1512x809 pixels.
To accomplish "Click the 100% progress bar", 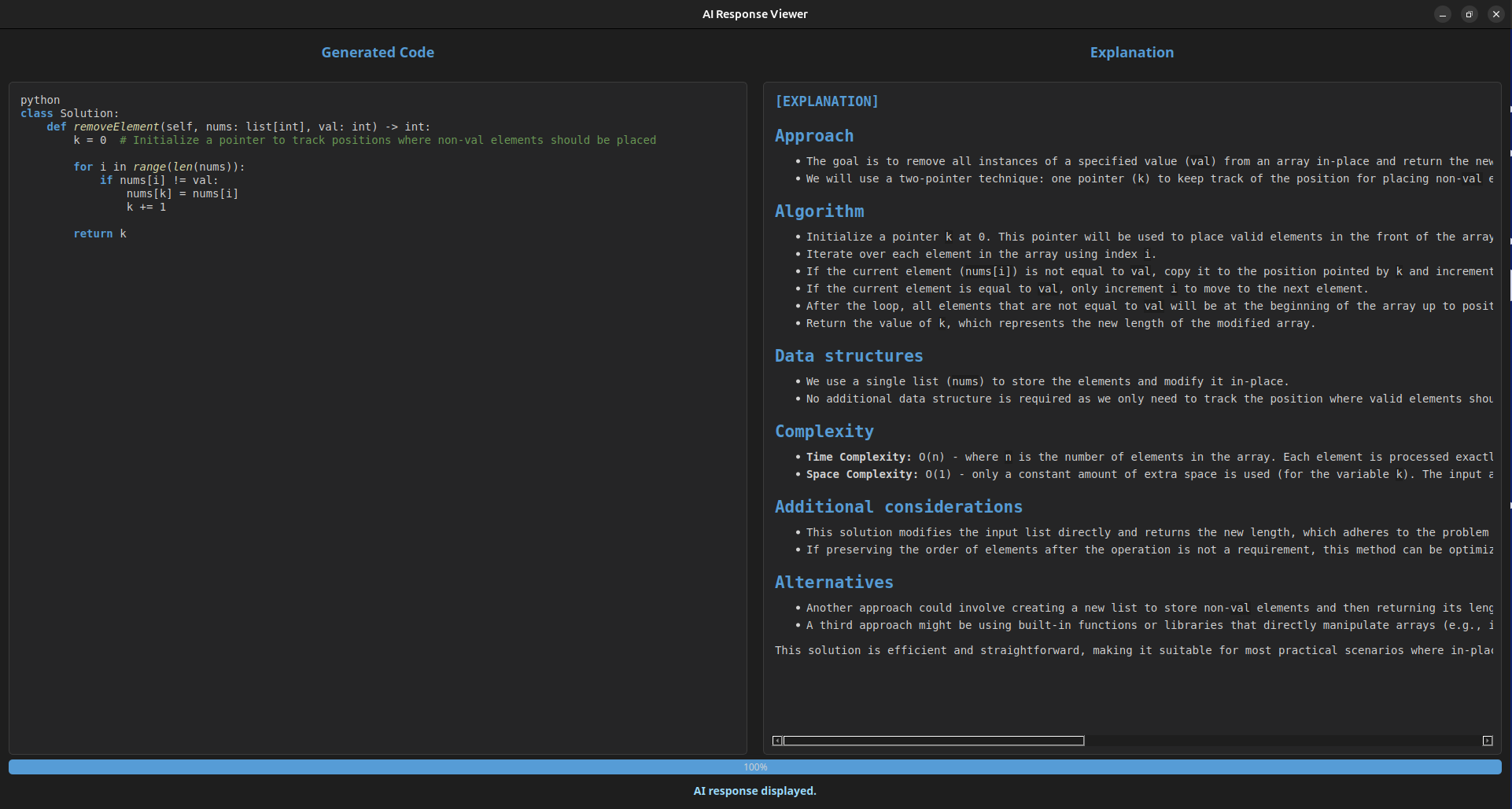I will pos(755,767).
